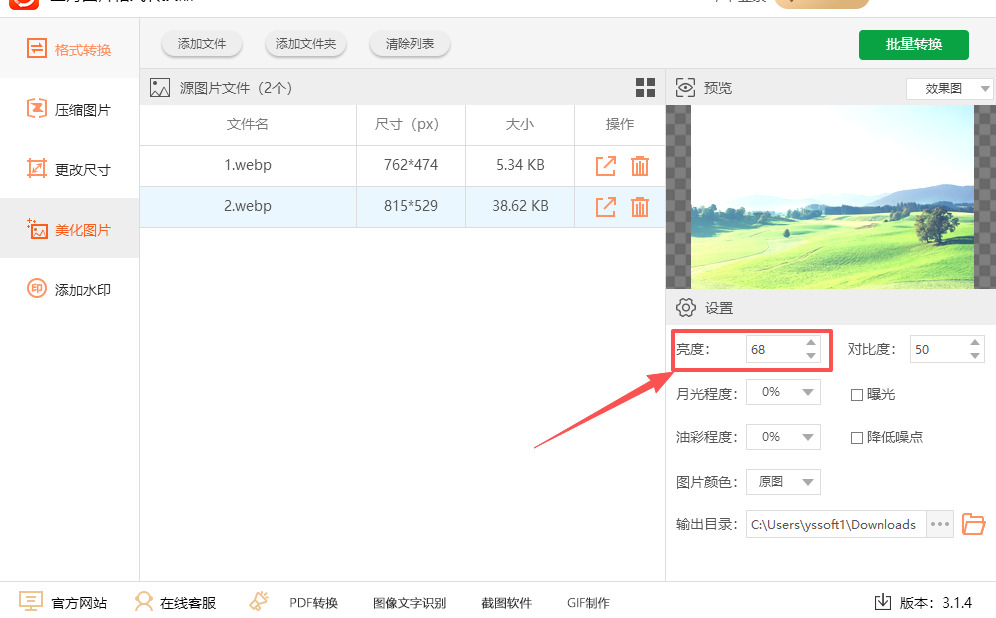Click the 官方网站 monitor icon
The width and height of the screenshot is (996, 618).
coord(31,601)
